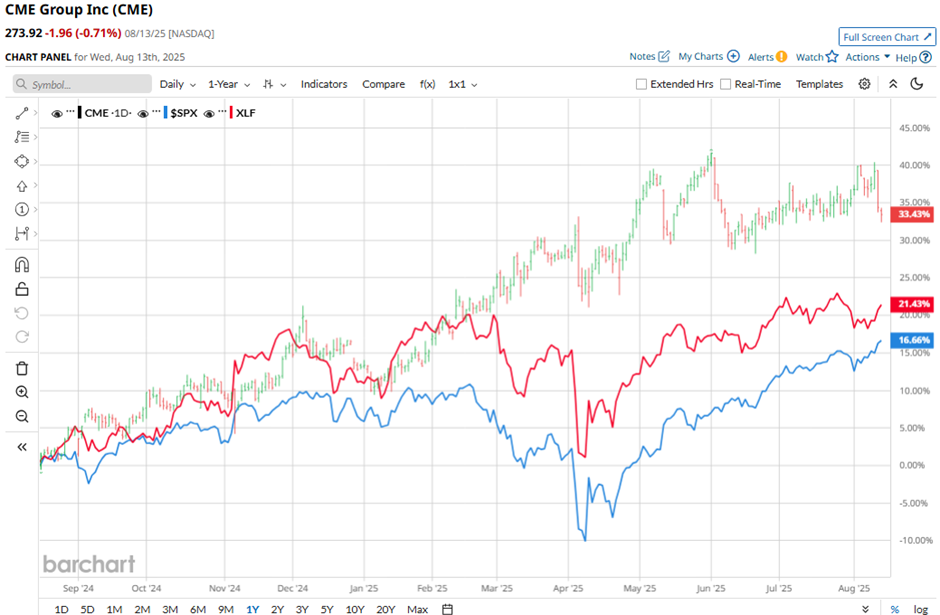Delete drawings with the trash icon
The image size is (940, 615).
click(22, 368)
